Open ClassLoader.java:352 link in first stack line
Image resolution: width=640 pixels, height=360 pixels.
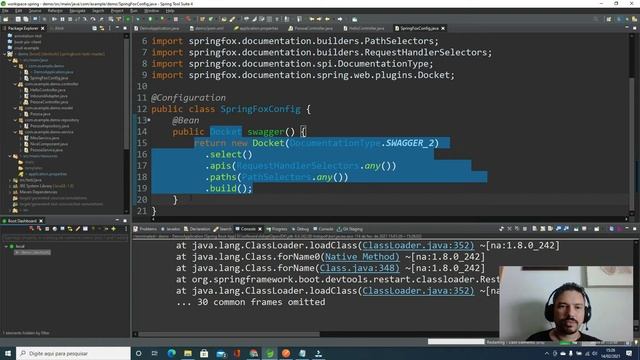coord(418,246)
